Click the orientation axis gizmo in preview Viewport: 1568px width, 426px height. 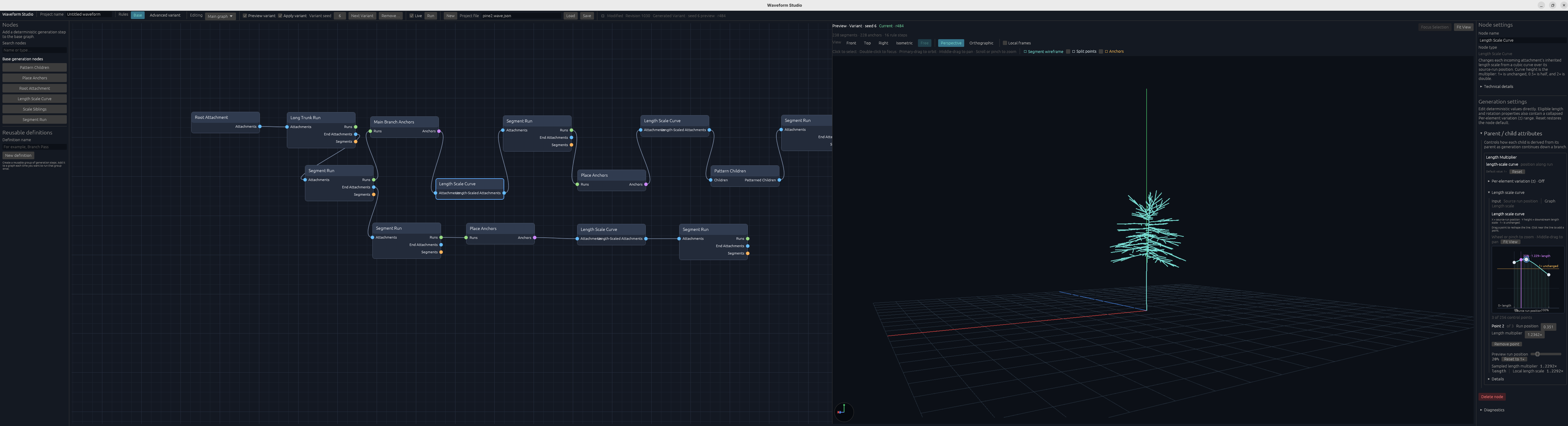click(x=844, y=411)
